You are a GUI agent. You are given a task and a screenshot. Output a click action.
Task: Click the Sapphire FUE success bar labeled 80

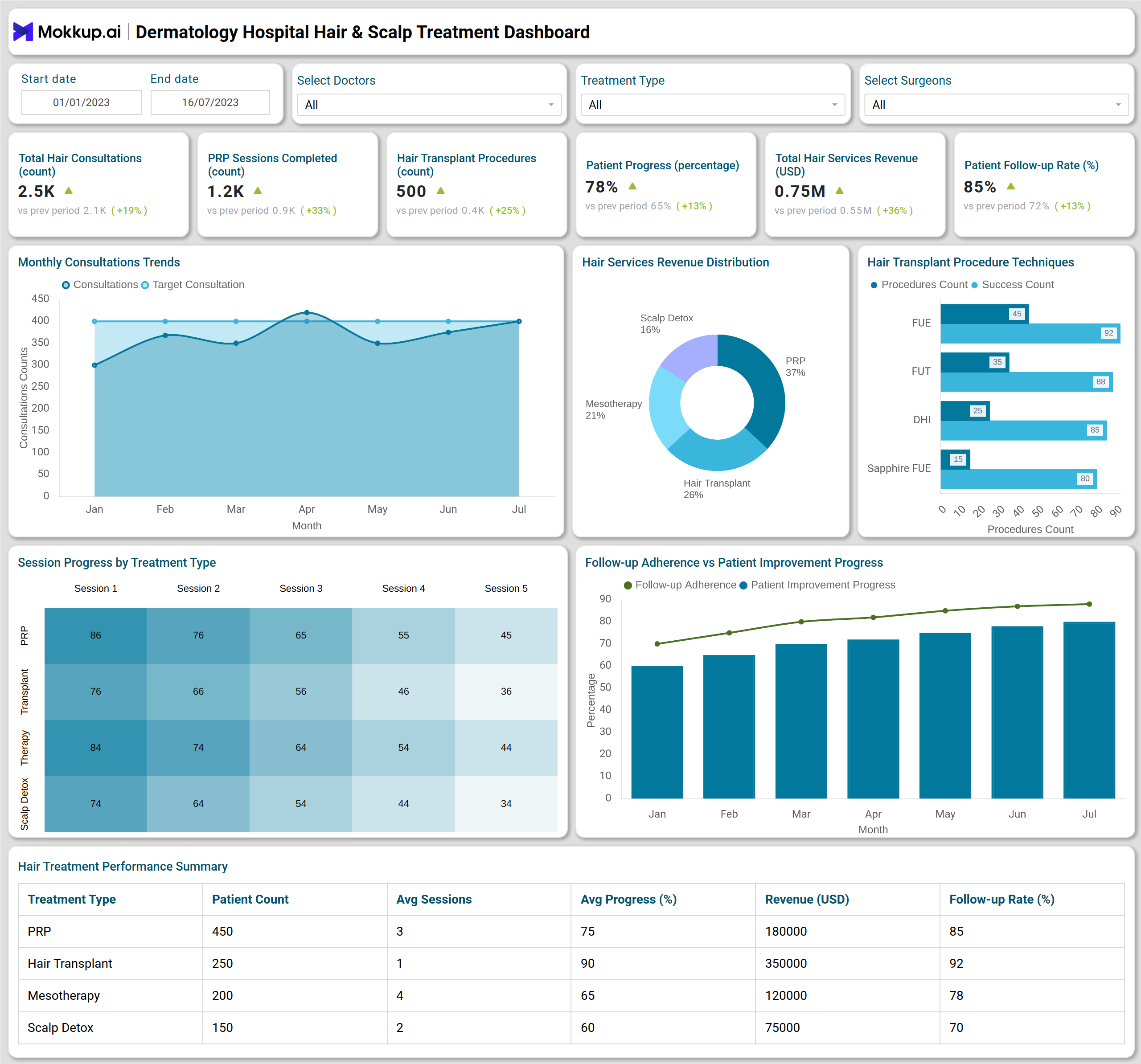[x=1019, y=479]
